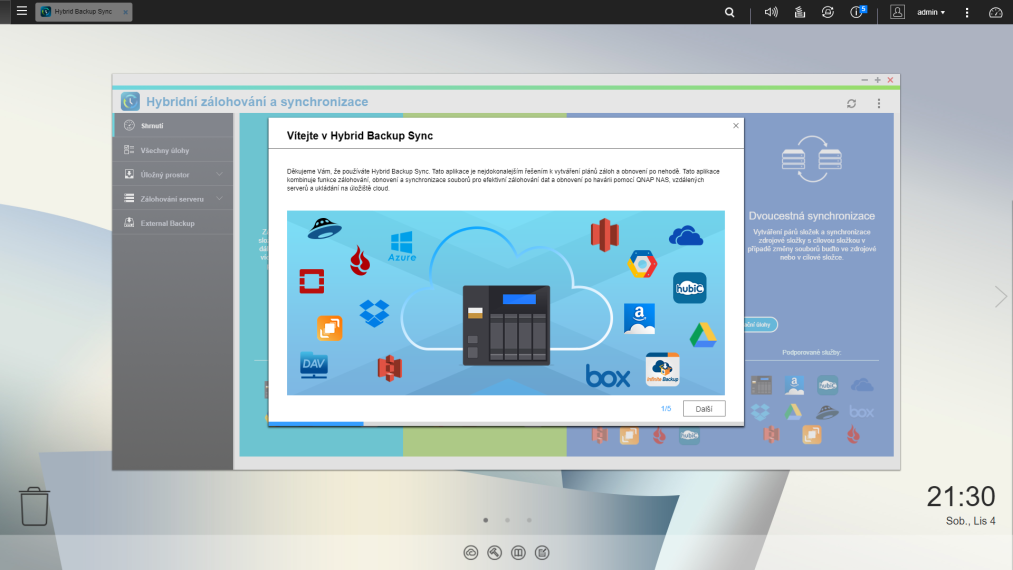Screen dimensions: 1013x570
Task: Open the volume control speaker icon
Action: pyautogui.click(x=771, y=12)
